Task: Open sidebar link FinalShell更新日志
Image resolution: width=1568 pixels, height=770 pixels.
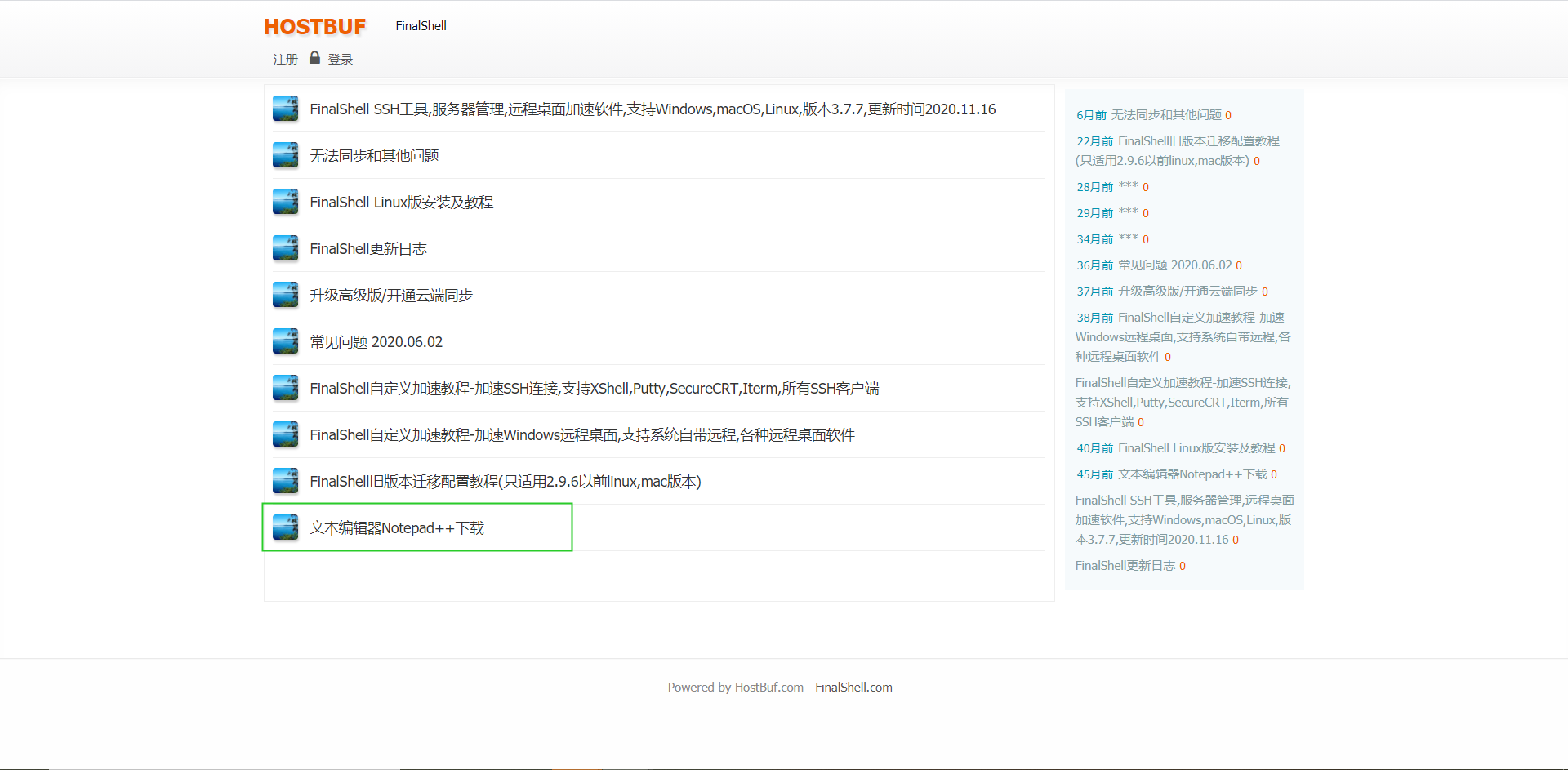Action: point(1125,566)
